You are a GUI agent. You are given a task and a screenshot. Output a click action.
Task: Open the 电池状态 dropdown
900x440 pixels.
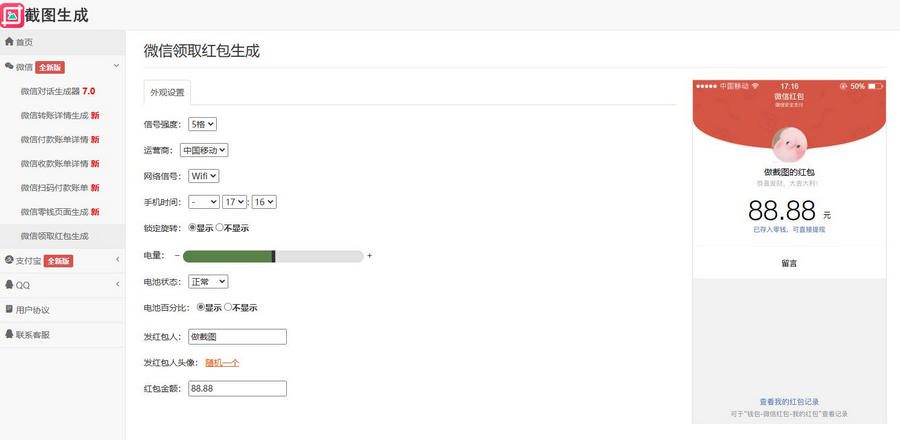click(x=208, y=282)
